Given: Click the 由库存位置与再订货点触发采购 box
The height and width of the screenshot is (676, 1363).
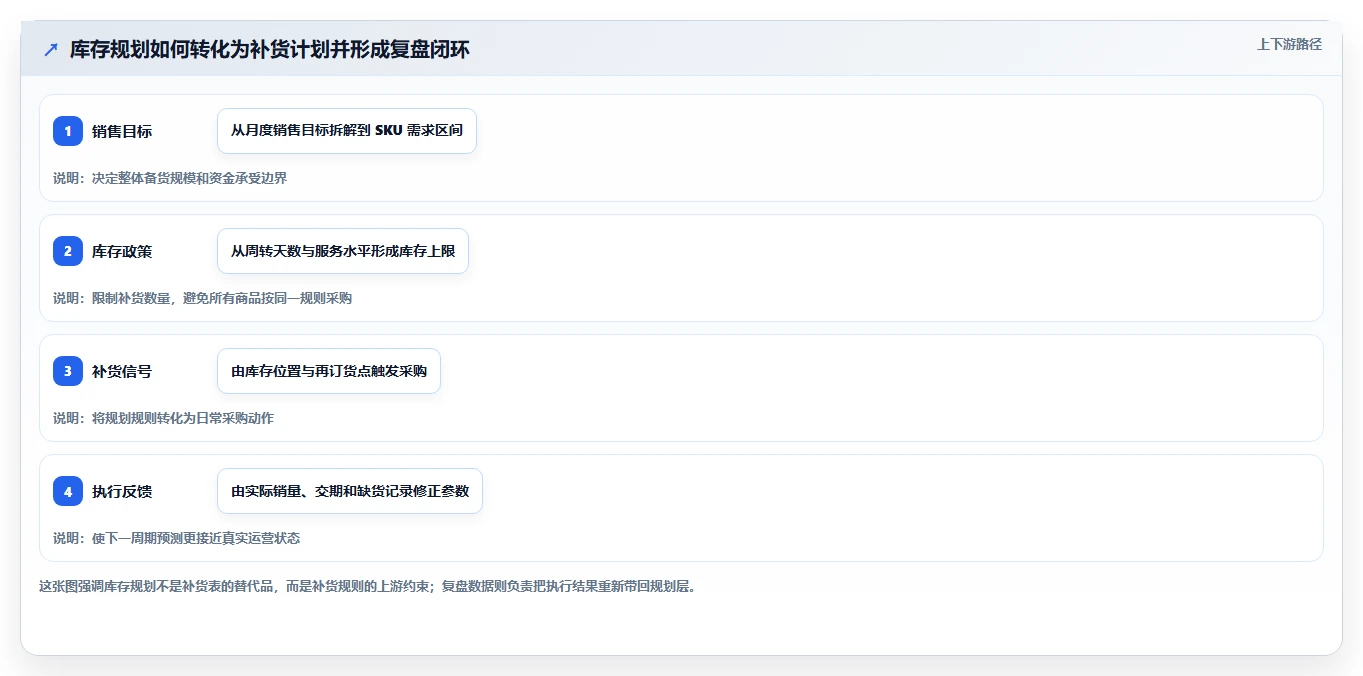Looking at the screenshot, I should tap(329, 371).
